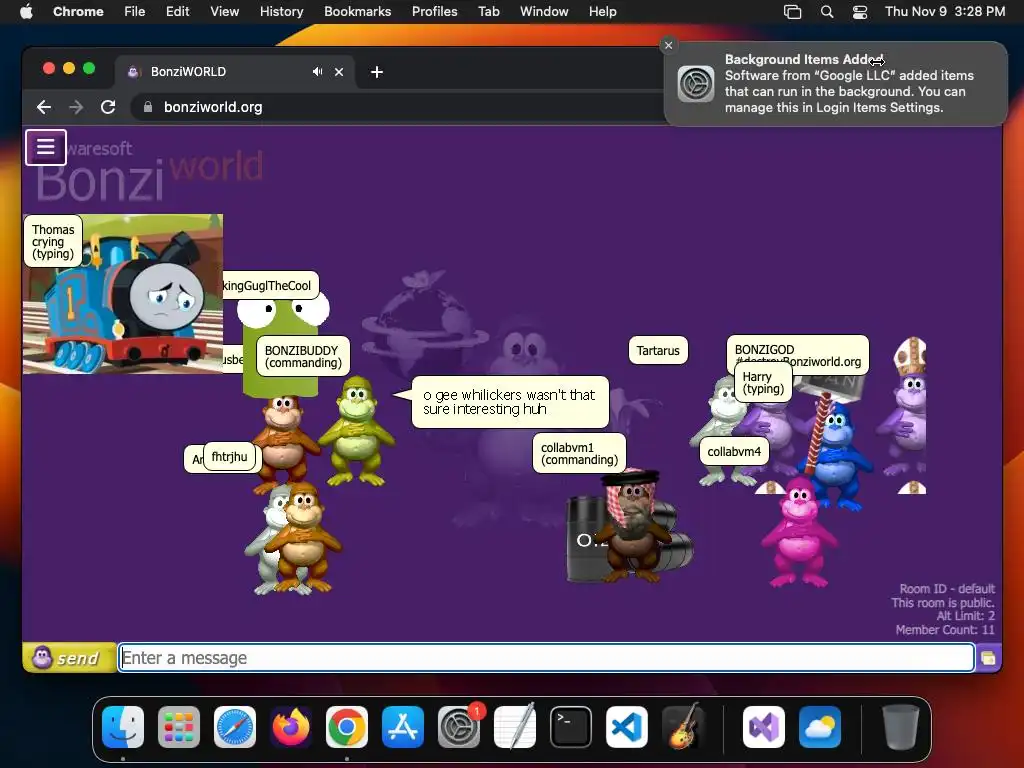
Task: Launch Safari from the Dock
Action: click(x=235, y=727)
